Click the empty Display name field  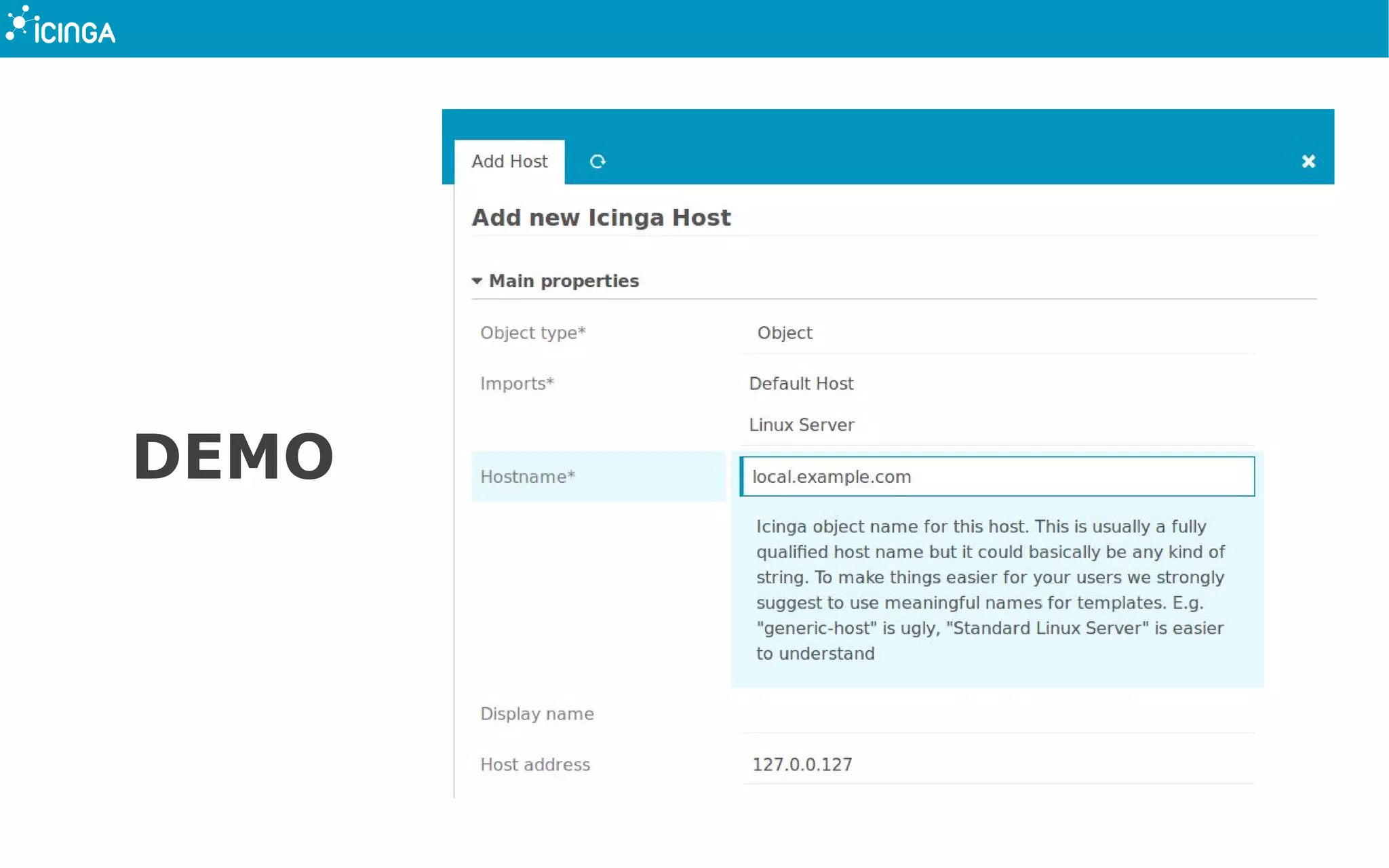997,714
